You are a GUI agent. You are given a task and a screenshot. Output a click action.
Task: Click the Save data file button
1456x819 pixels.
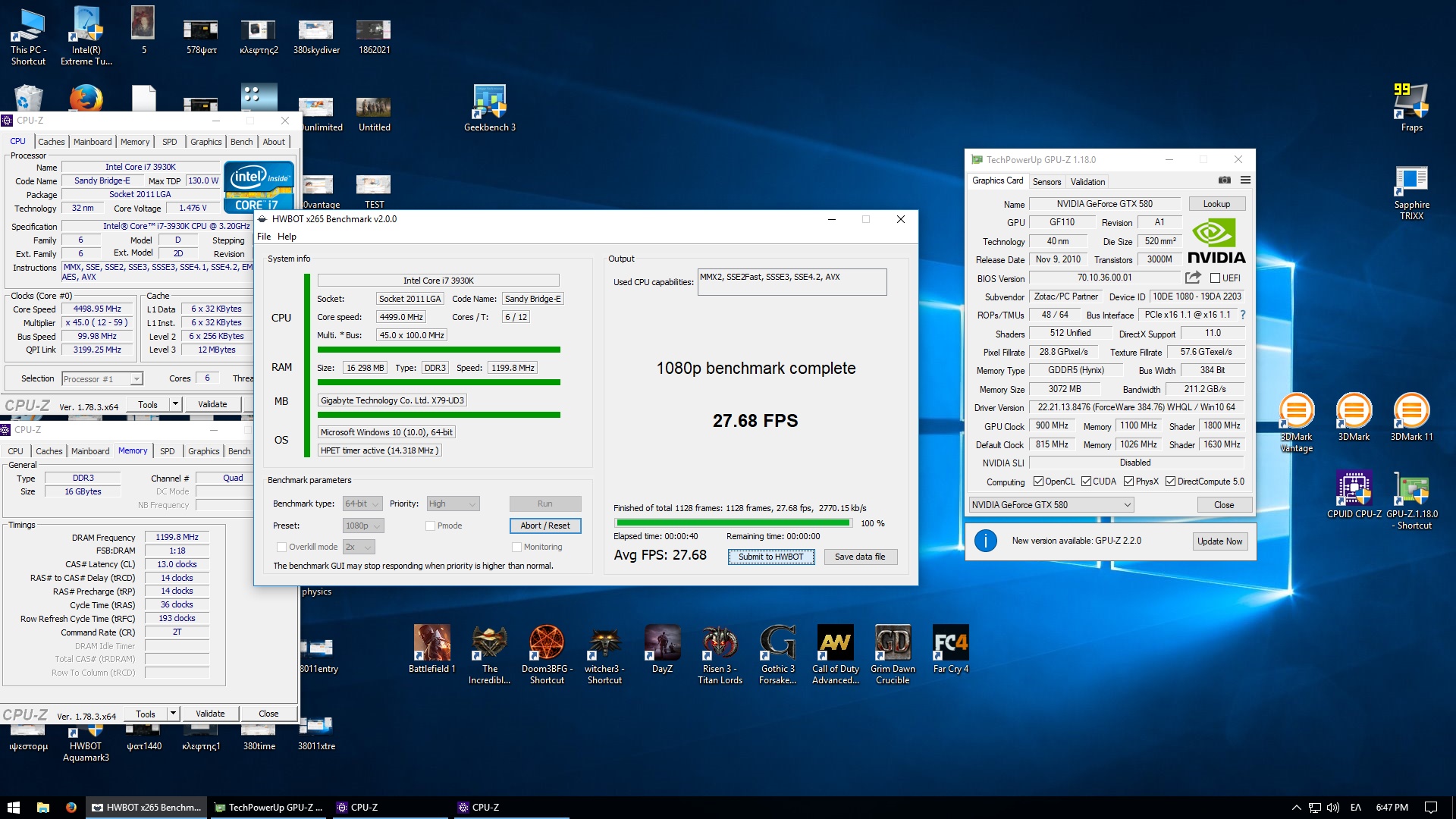coord(860,557)
